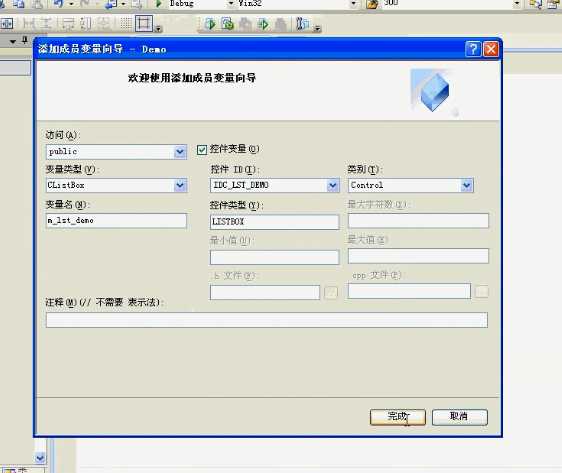Click the leftmost dialog editor toolbar icon

[6, 24]
